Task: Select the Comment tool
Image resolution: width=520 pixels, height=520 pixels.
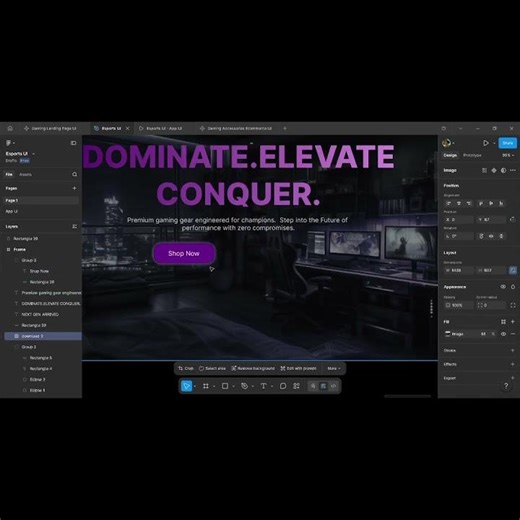Action: (283, 386)
